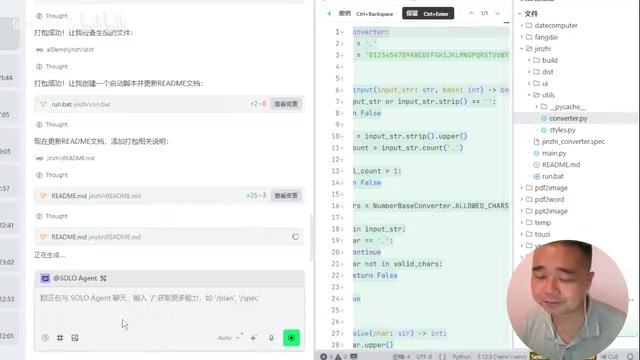Image resolution: width=640 pixels, height=360 pixels.
Task: Go to next change with down arrow
Action: pyautogui.click(x=498, y=13)
